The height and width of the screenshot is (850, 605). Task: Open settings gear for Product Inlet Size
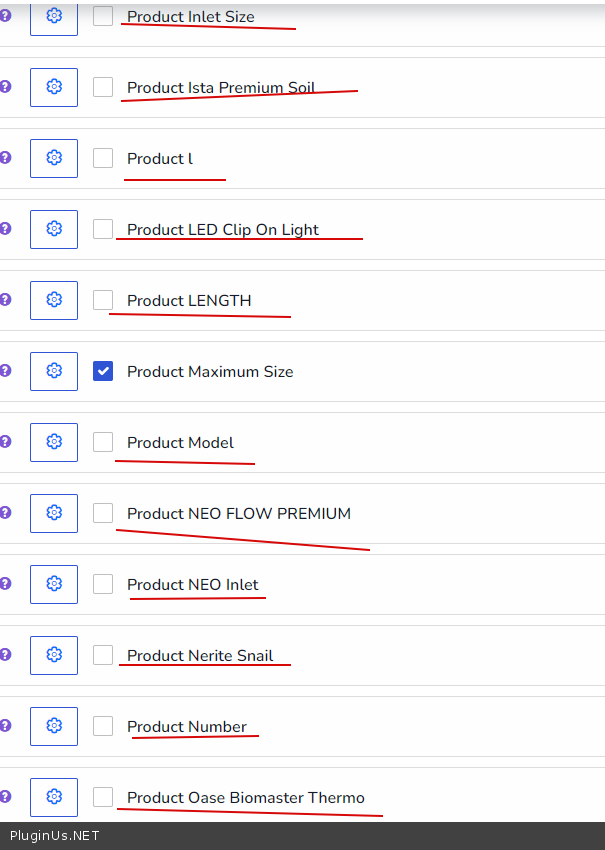click(x=54, y=16)
